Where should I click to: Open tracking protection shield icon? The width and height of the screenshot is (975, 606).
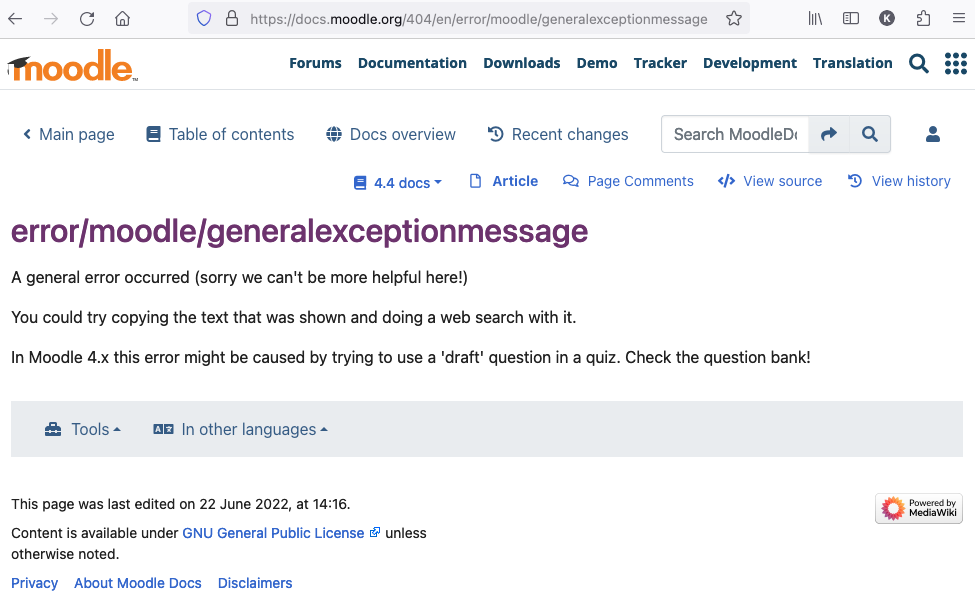pos(204,19)
